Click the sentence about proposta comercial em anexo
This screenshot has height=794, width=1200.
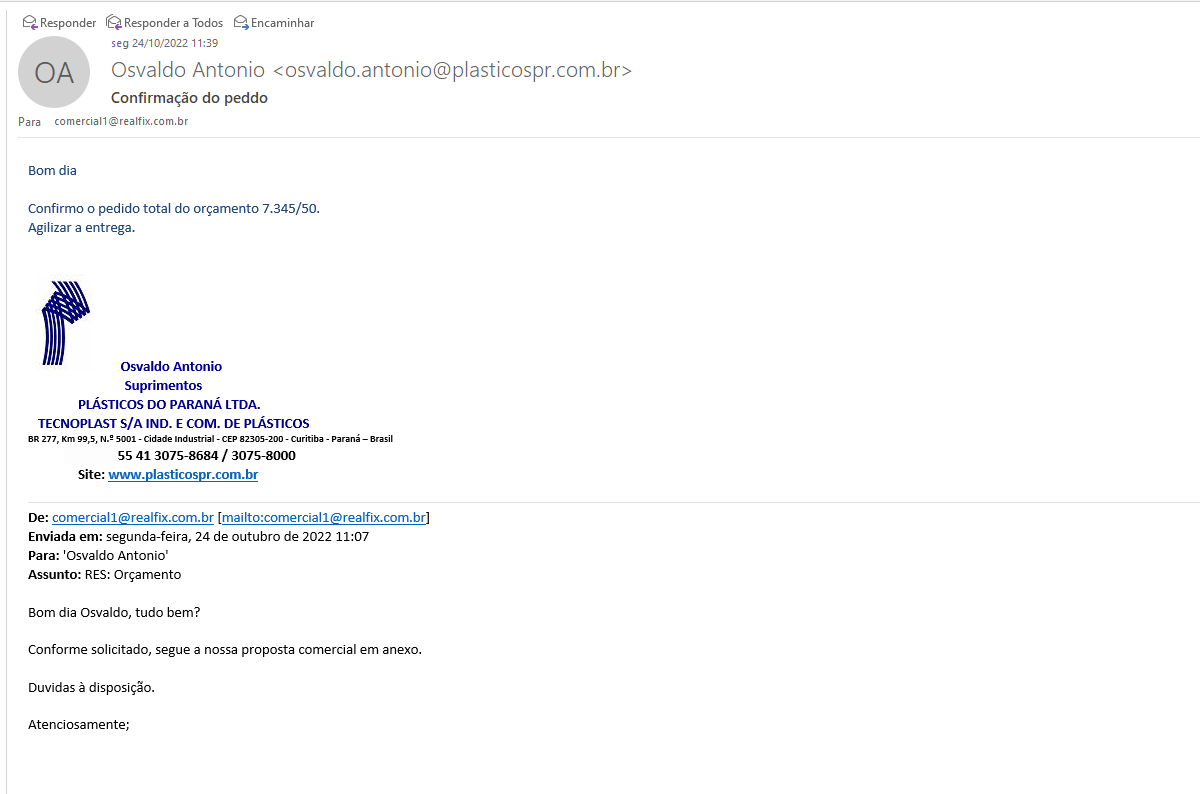(x=225, y=649)
